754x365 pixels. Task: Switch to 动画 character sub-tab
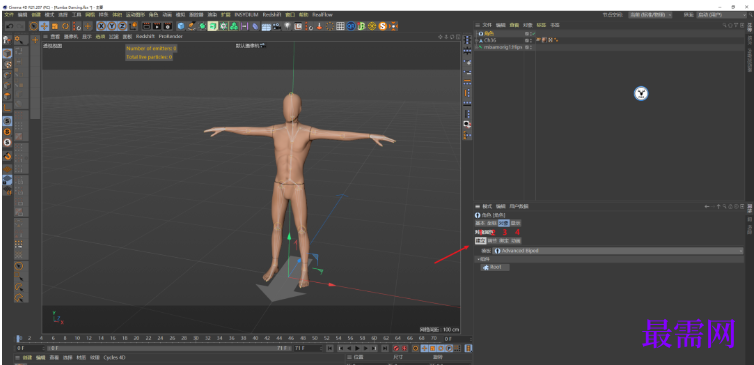point(516,241)
